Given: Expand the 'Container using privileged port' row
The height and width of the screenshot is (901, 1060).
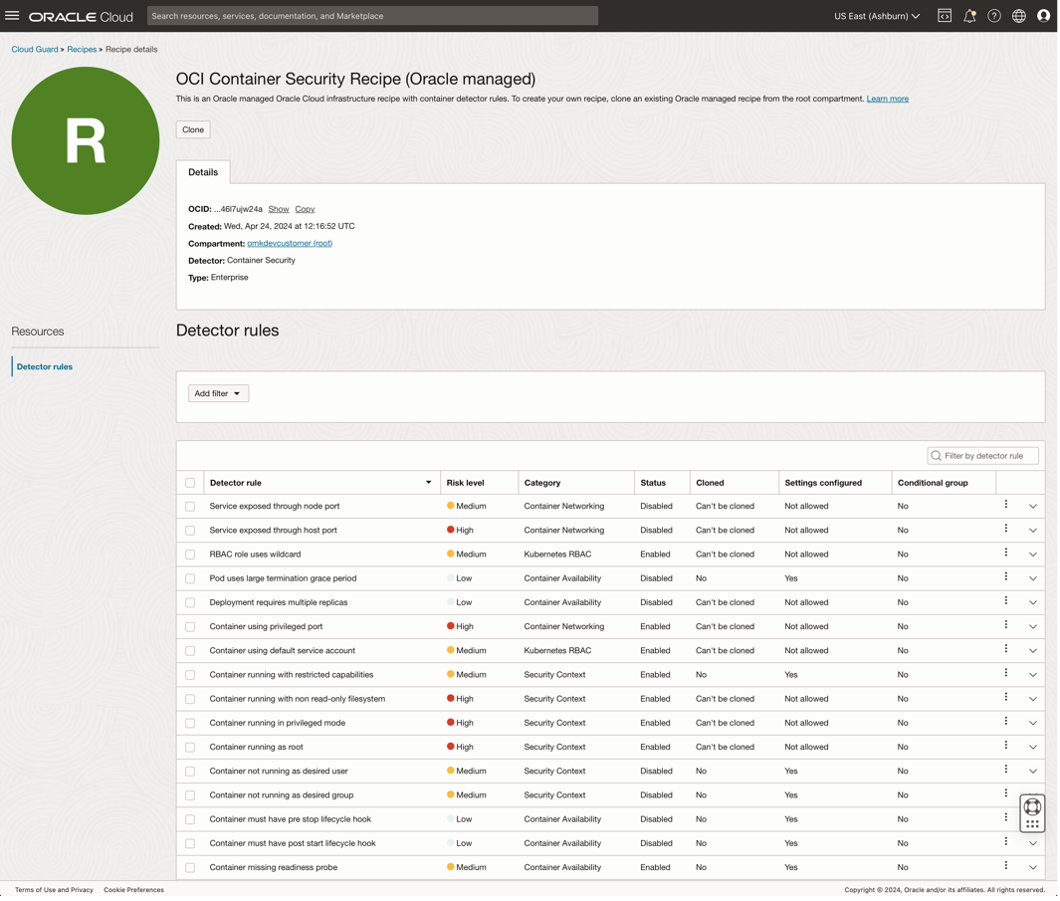Looking at the screenshot, I should (1033, 626).
